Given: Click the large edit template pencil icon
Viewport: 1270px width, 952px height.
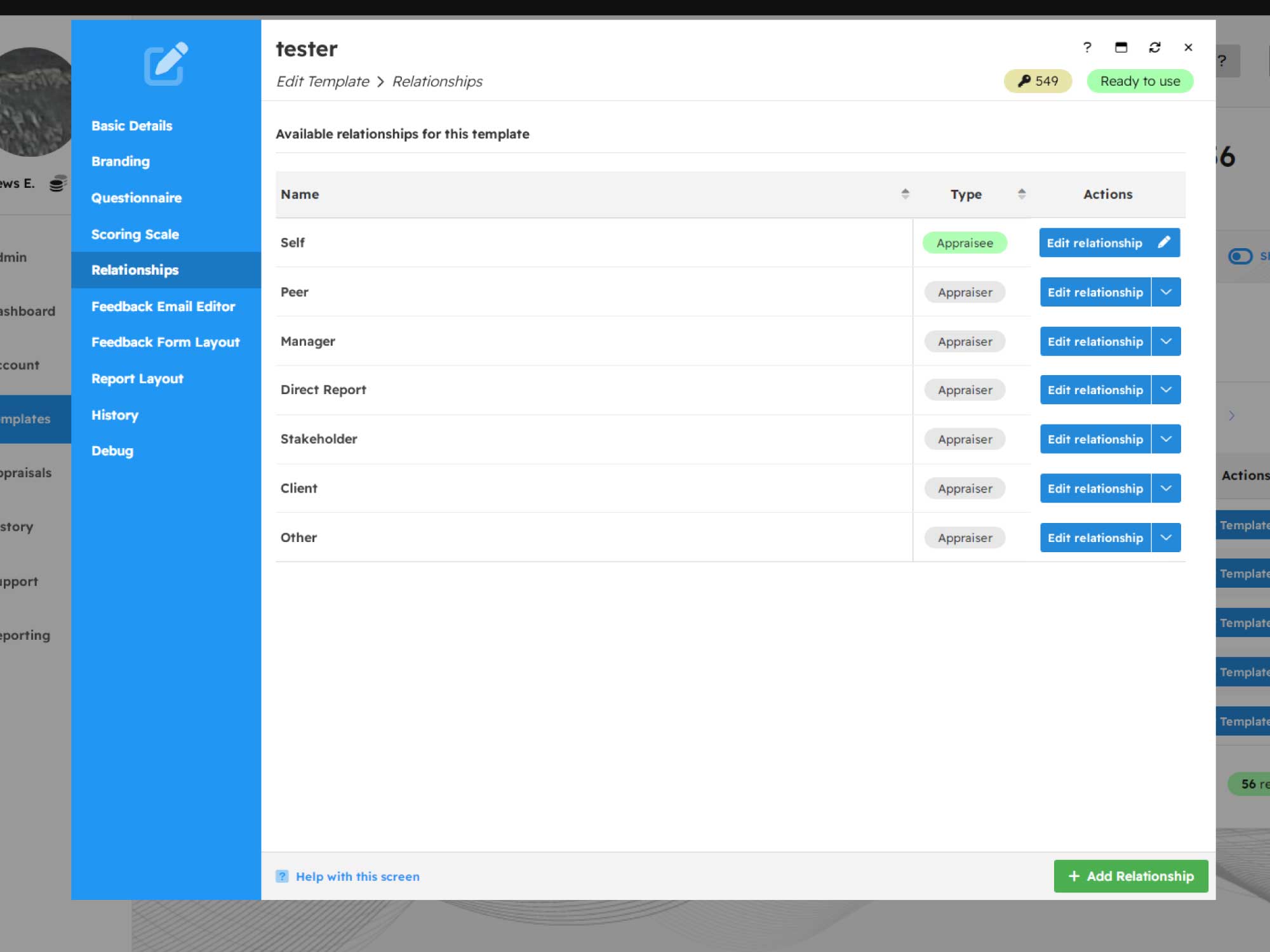Looking at the screenshot, I should (166, 64).
